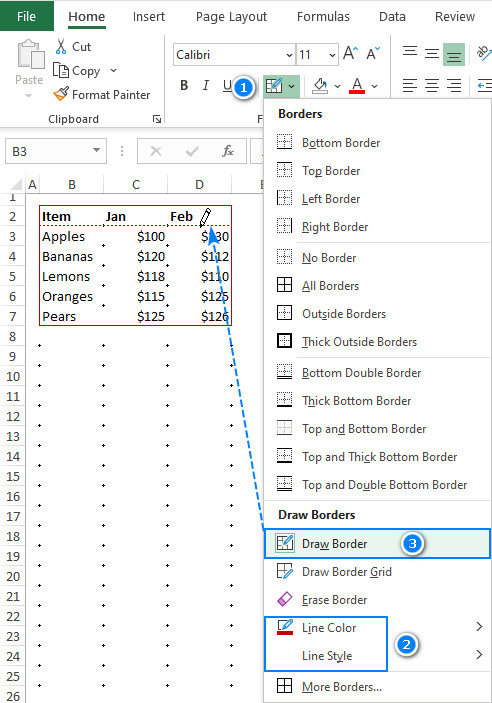Open Fill Color dropdown arrow

pyautogui.click(x=337, y=86)
